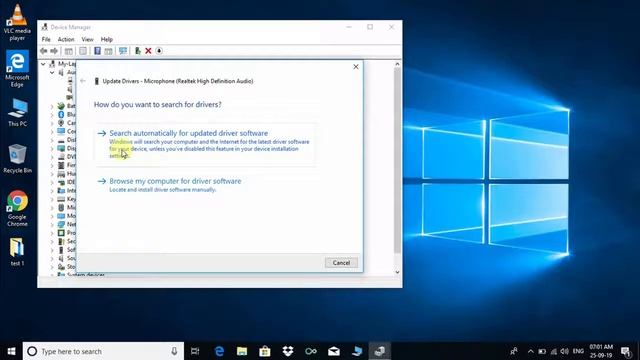Click the Back arrow in Device Manager toolbar
Viewport: 640px width, 360px height.
pos(44,51)
